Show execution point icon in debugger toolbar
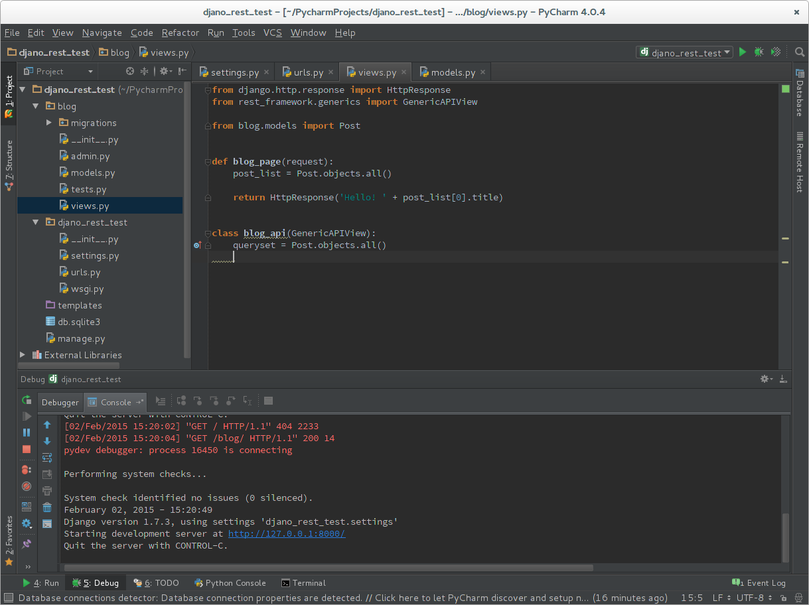809x605 pixels. point(160,401)
